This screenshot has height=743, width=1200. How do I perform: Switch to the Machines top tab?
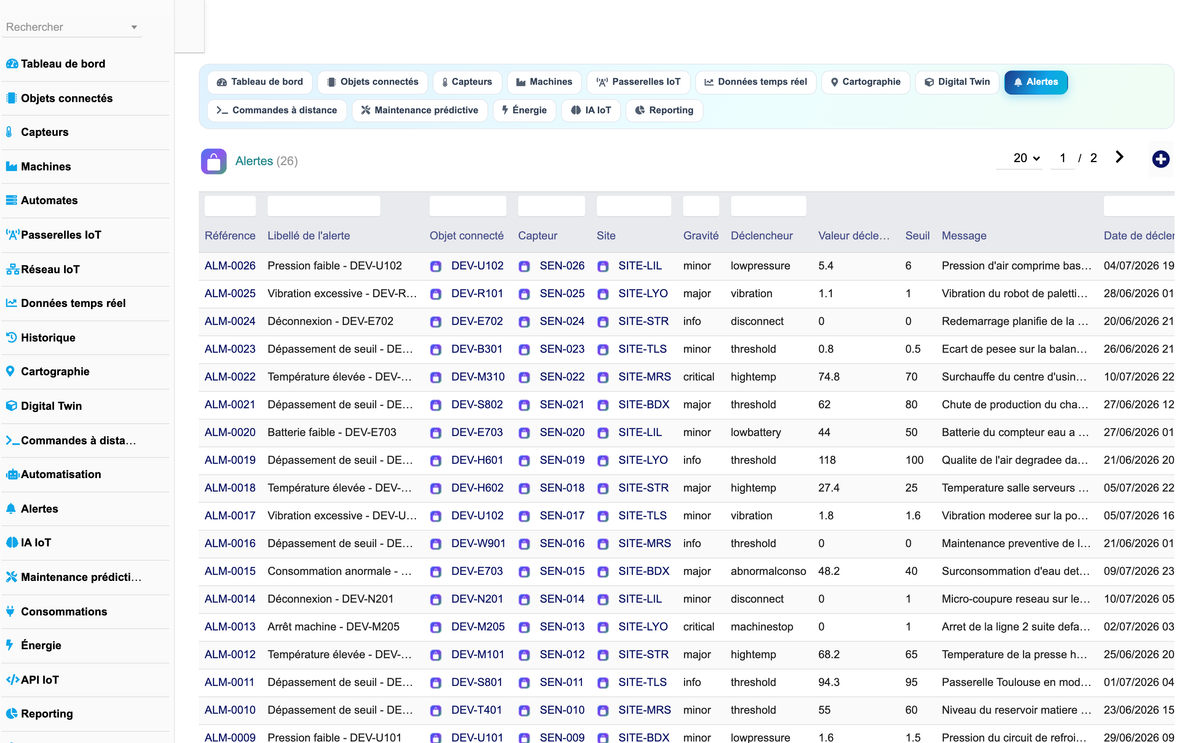pyautogui.click(x=544, y=82)
